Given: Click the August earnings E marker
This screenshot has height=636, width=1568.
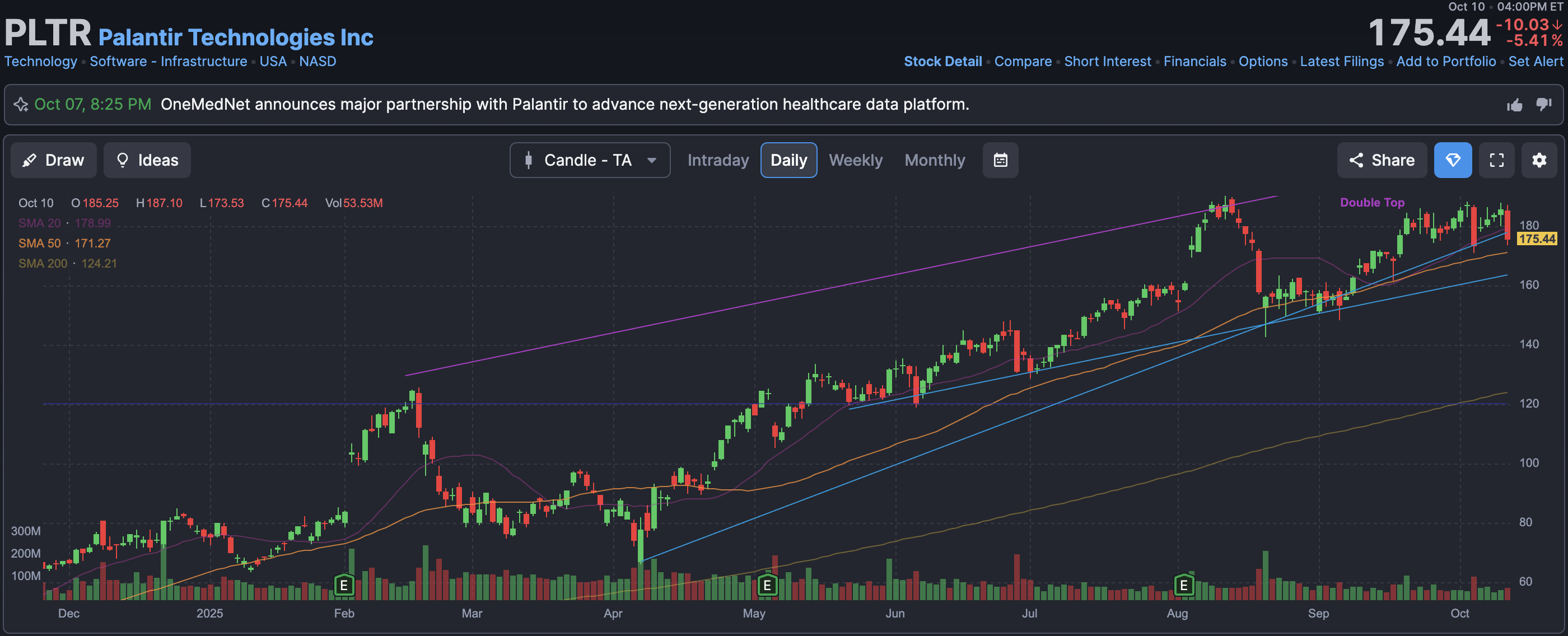Looking at the screenshot, I should click(x=1183, y=586).
